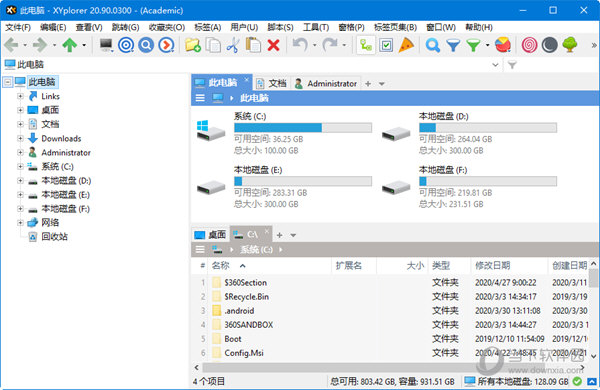Click the Copy toolbar icon
Image resolution: width=600 pixels, height=390 pixels.
[213, 45]
